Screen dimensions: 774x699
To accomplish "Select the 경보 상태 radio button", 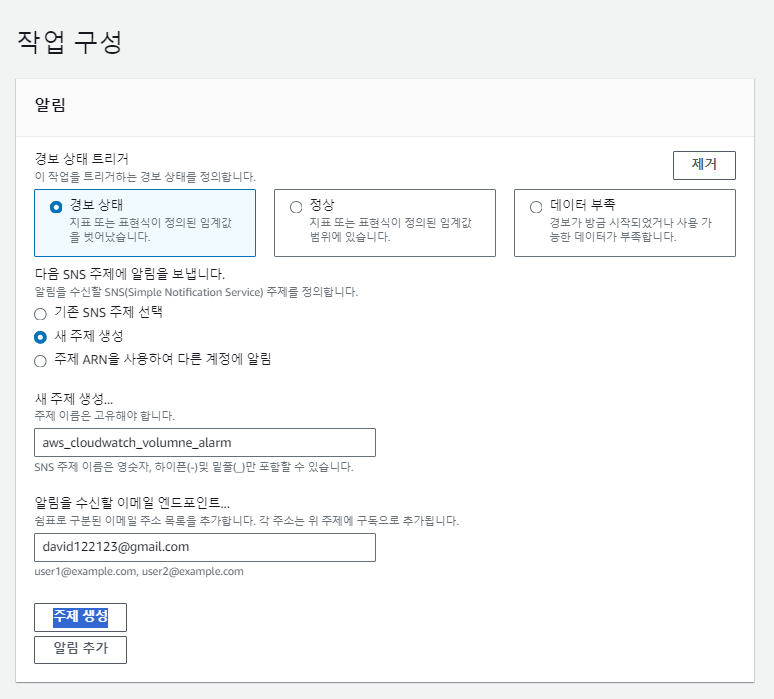I will pyautogui.click(x=56, y=207).
